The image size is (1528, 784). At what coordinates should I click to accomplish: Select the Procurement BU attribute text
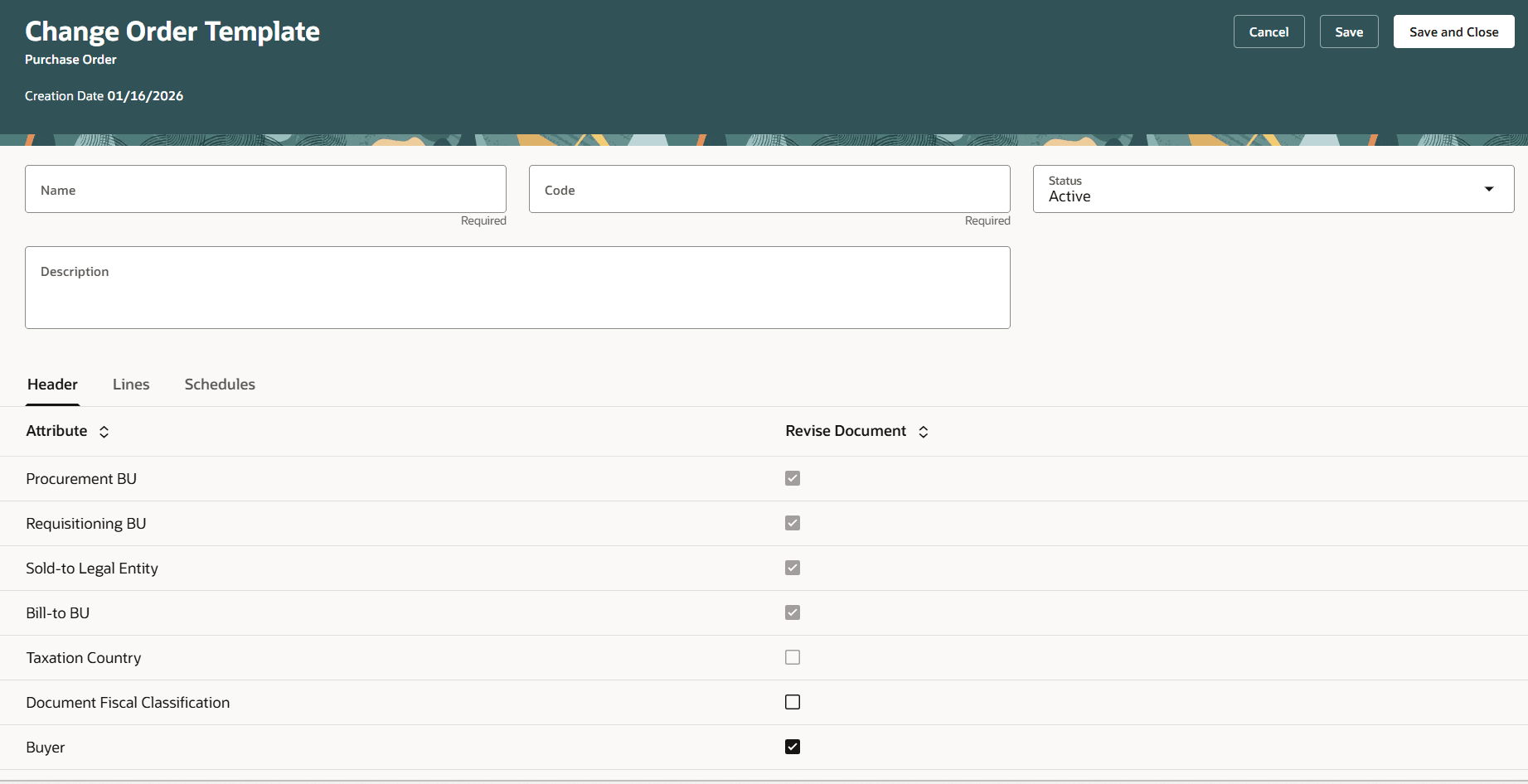click(81, 479)
